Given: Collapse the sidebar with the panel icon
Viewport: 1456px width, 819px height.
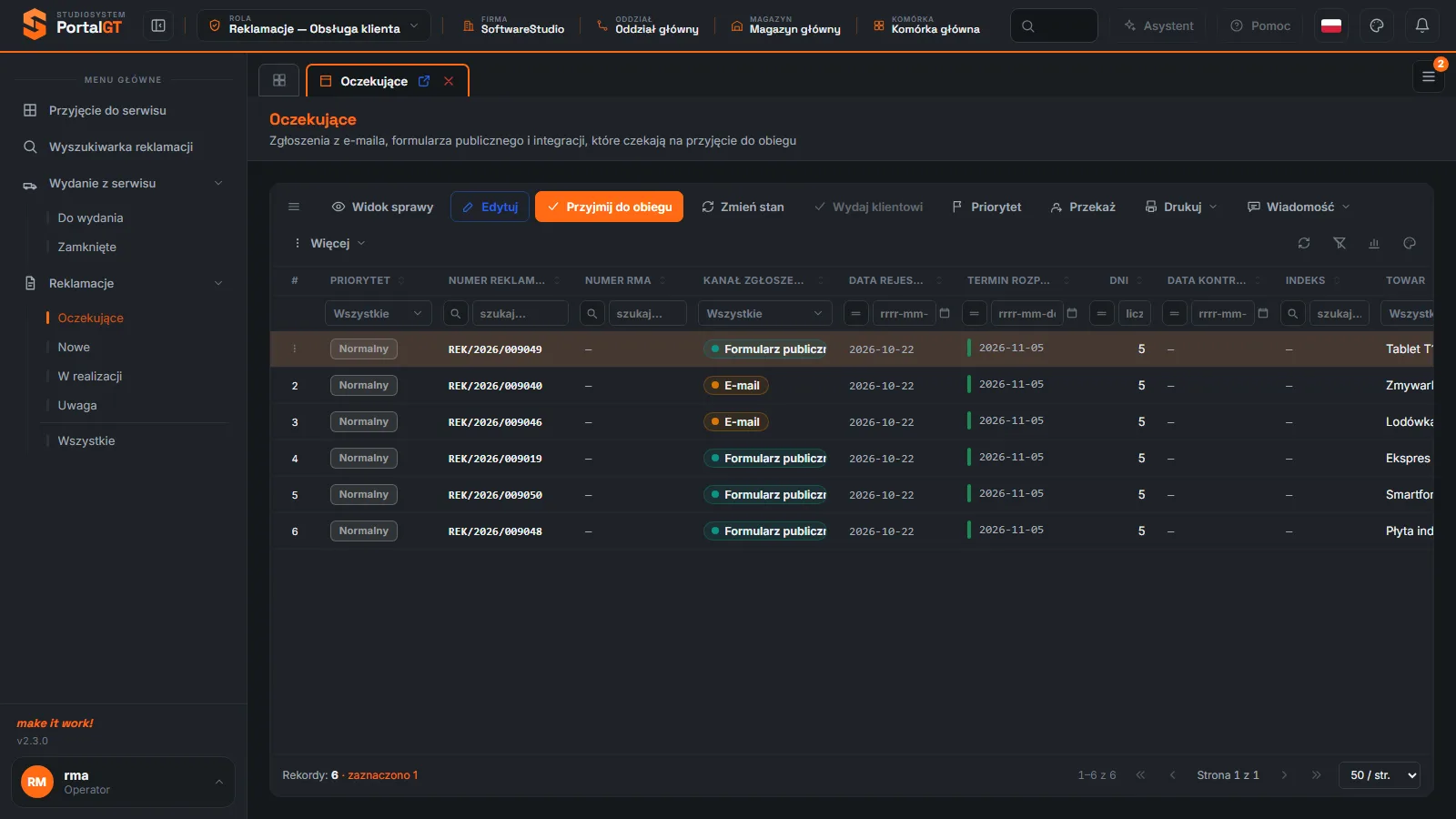Looking at the screenshot, I should 158,25.
